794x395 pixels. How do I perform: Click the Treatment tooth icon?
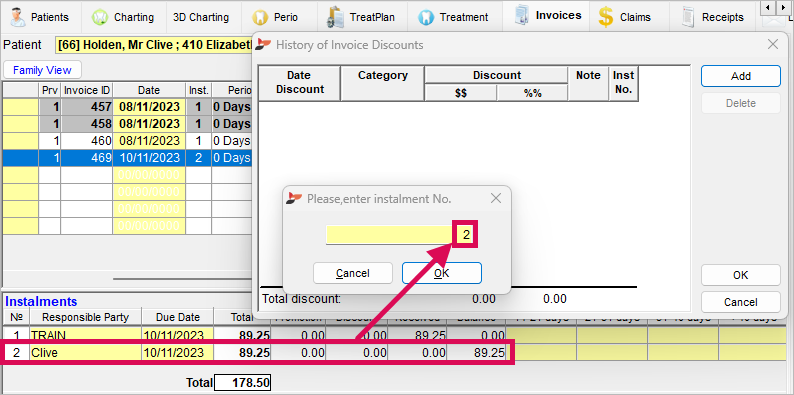[426, 17]
